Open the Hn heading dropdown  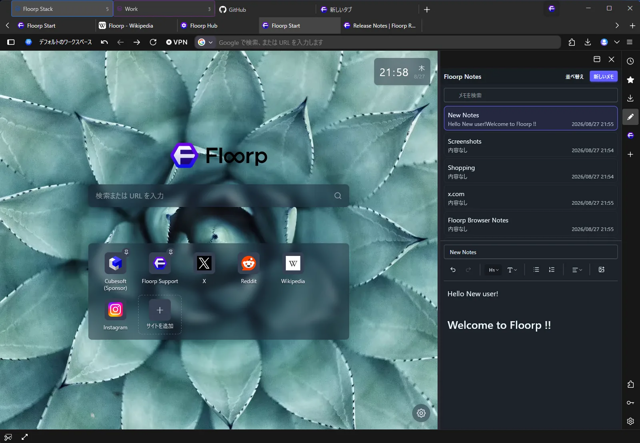pyautogui.click(x=493, y=269)
